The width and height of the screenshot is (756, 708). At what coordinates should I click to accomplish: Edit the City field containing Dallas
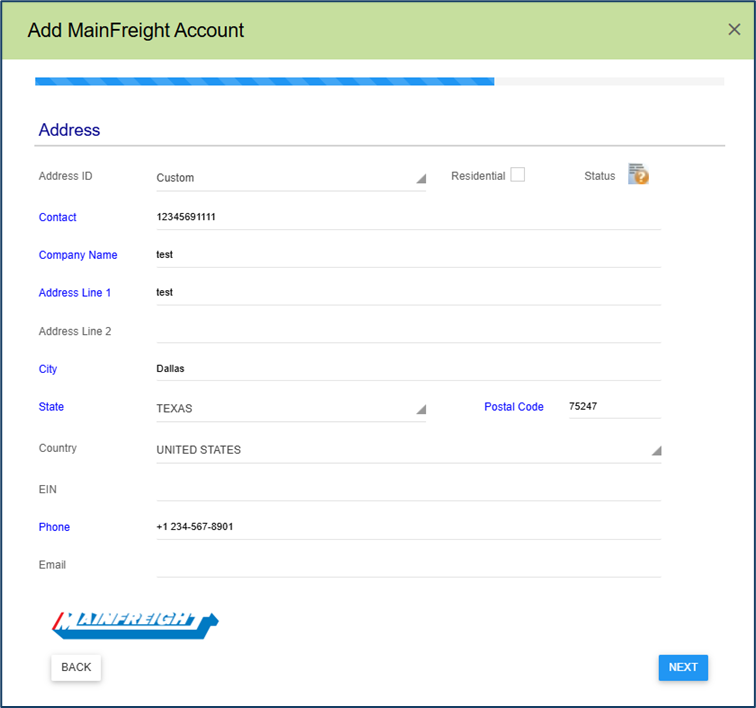[408, 369]
